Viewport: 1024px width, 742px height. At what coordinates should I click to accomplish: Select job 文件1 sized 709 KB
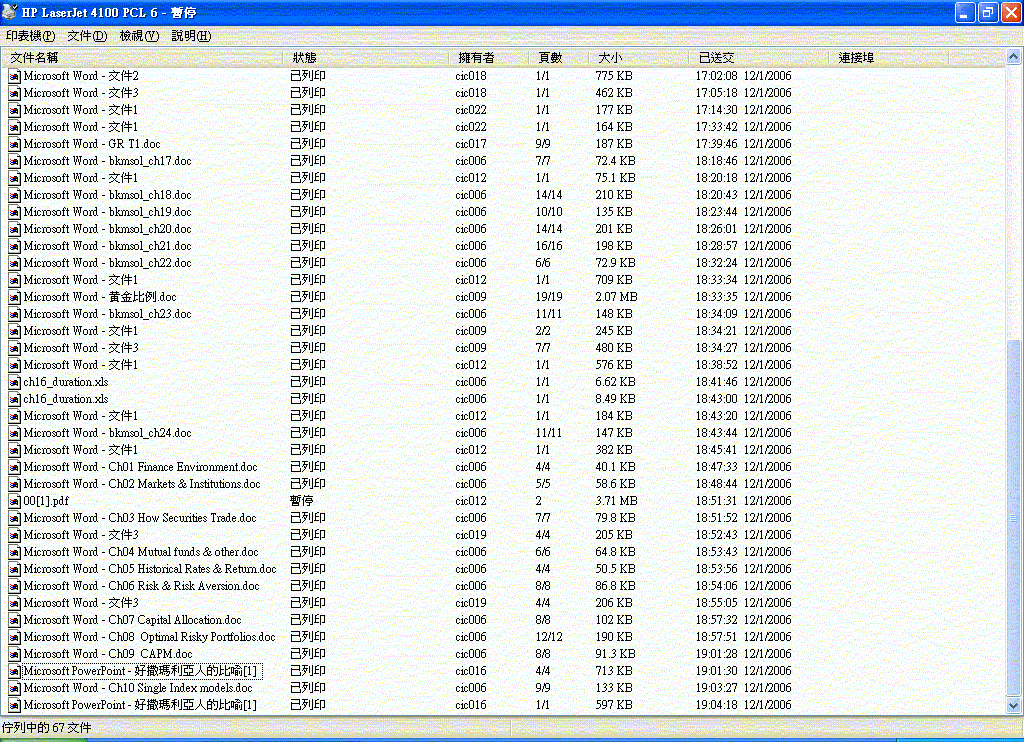pyautogui.click(x=81, y=280)
